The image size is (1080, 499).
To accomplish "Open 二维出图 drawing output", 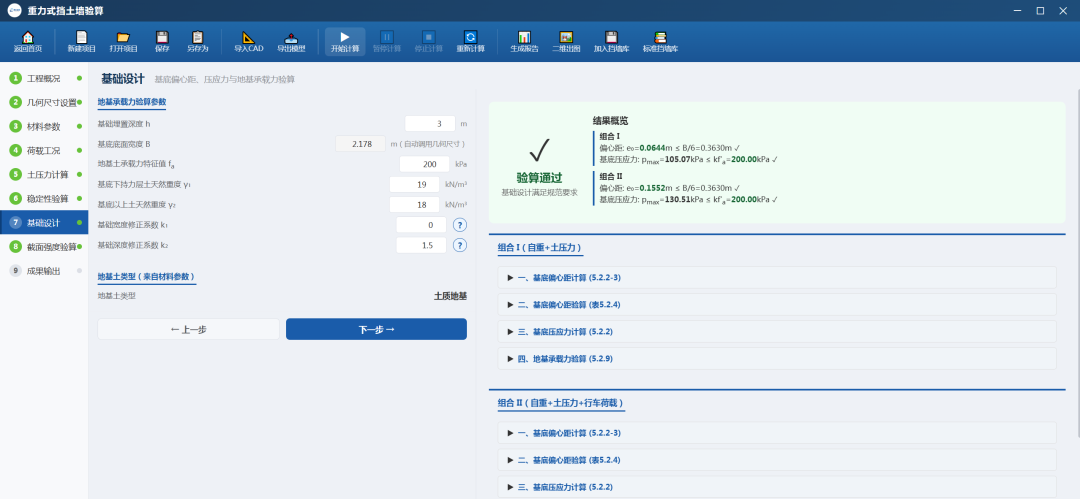I will click(566, 41).
